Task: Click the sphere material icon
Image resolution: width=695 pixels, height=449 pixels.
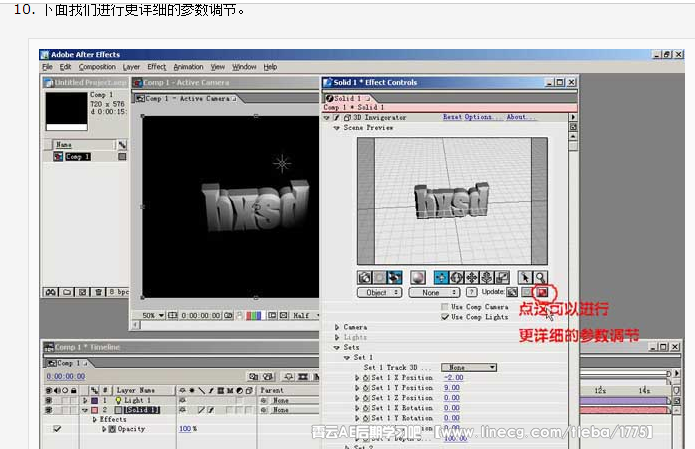Action: pos(418,277)
